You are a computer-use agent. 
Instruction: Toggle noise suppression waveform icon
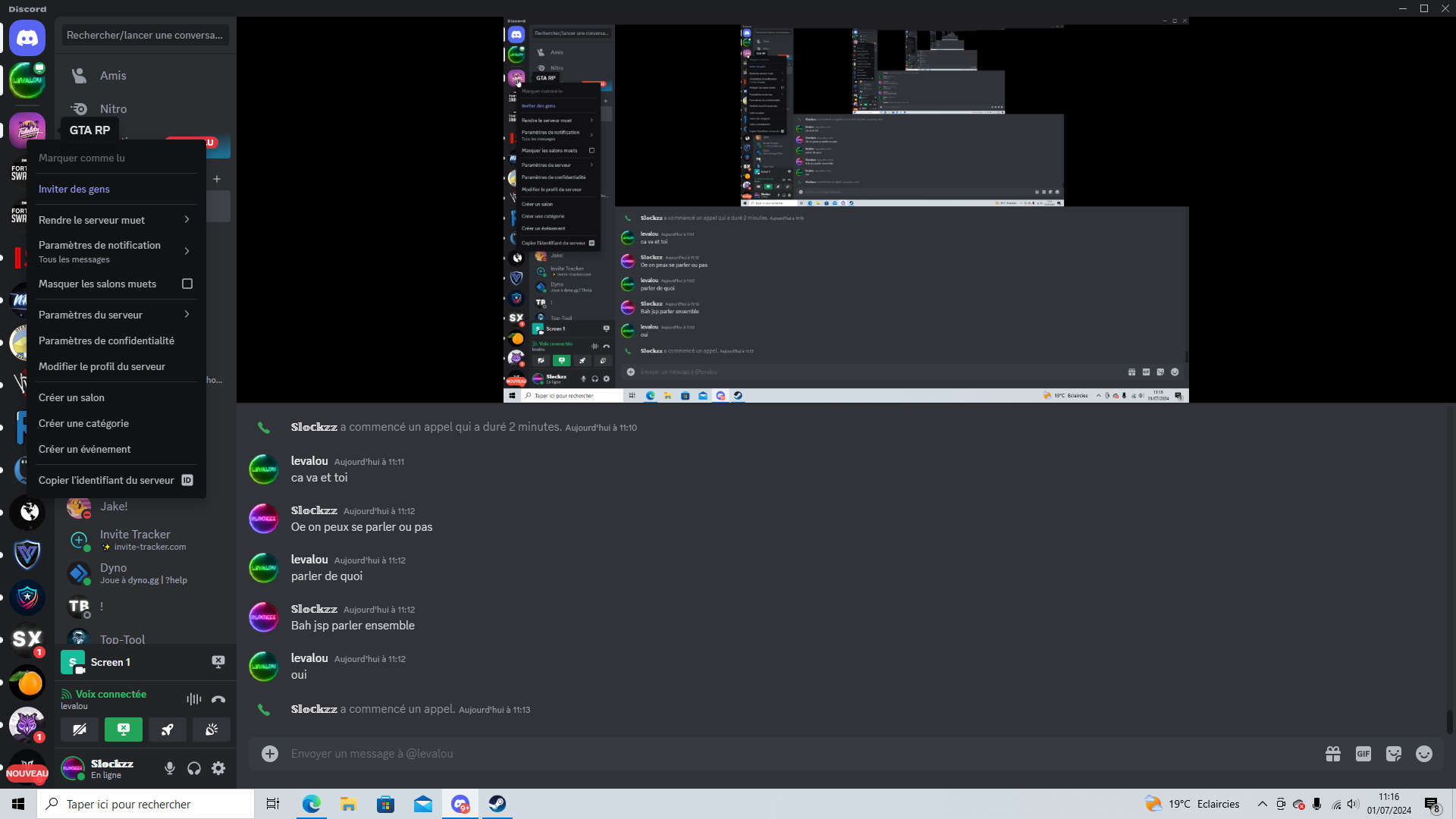(x=194, y=699)
